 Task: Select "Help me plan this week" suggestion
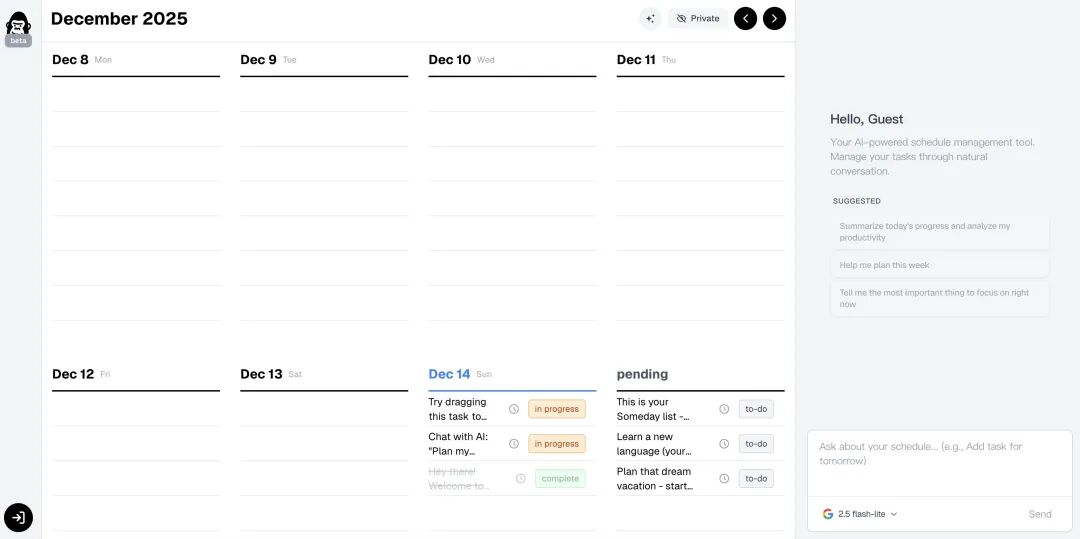(939, 265)
